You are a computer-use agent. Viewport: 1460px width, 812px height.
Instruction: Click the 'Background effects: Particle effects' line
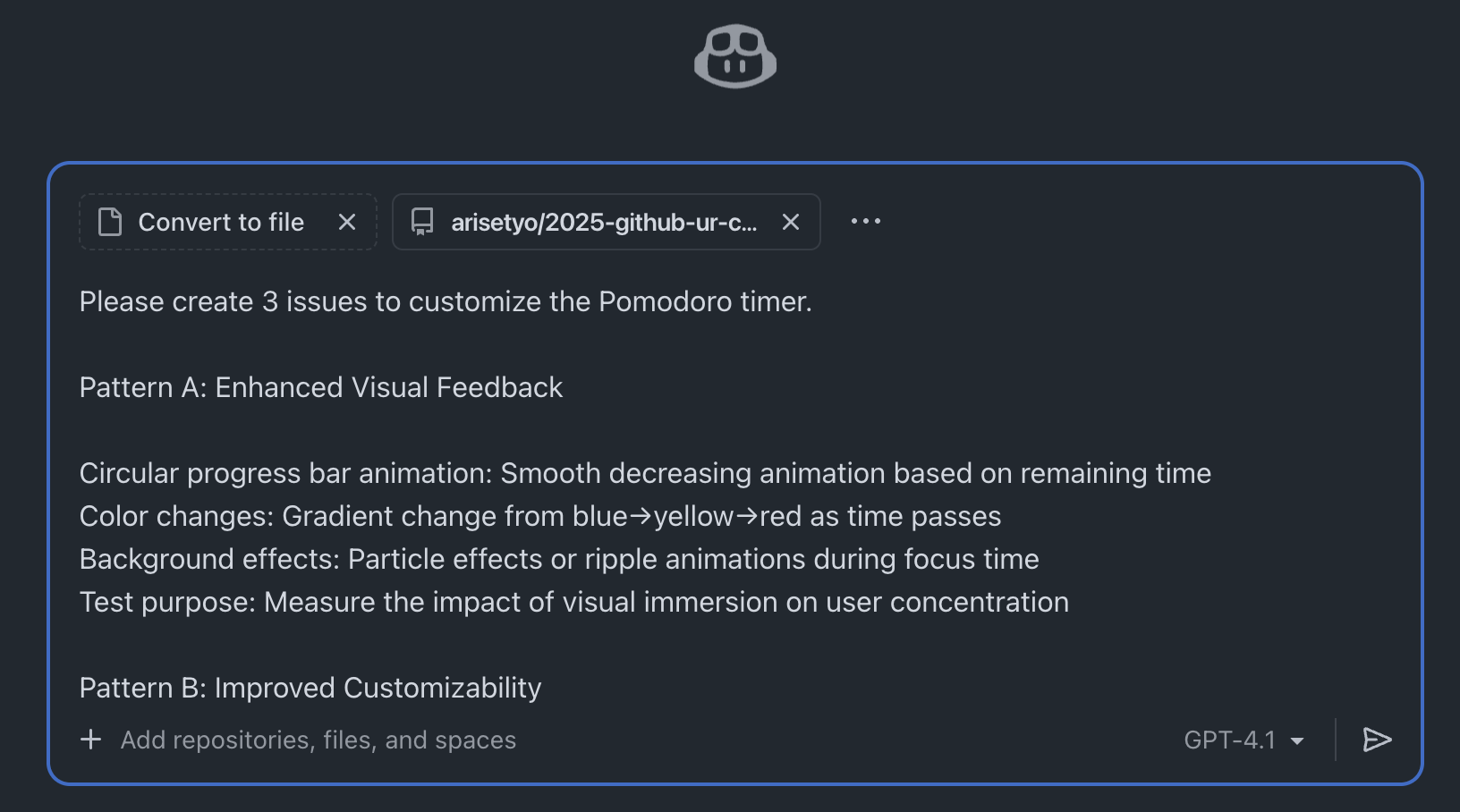(558, 560)
